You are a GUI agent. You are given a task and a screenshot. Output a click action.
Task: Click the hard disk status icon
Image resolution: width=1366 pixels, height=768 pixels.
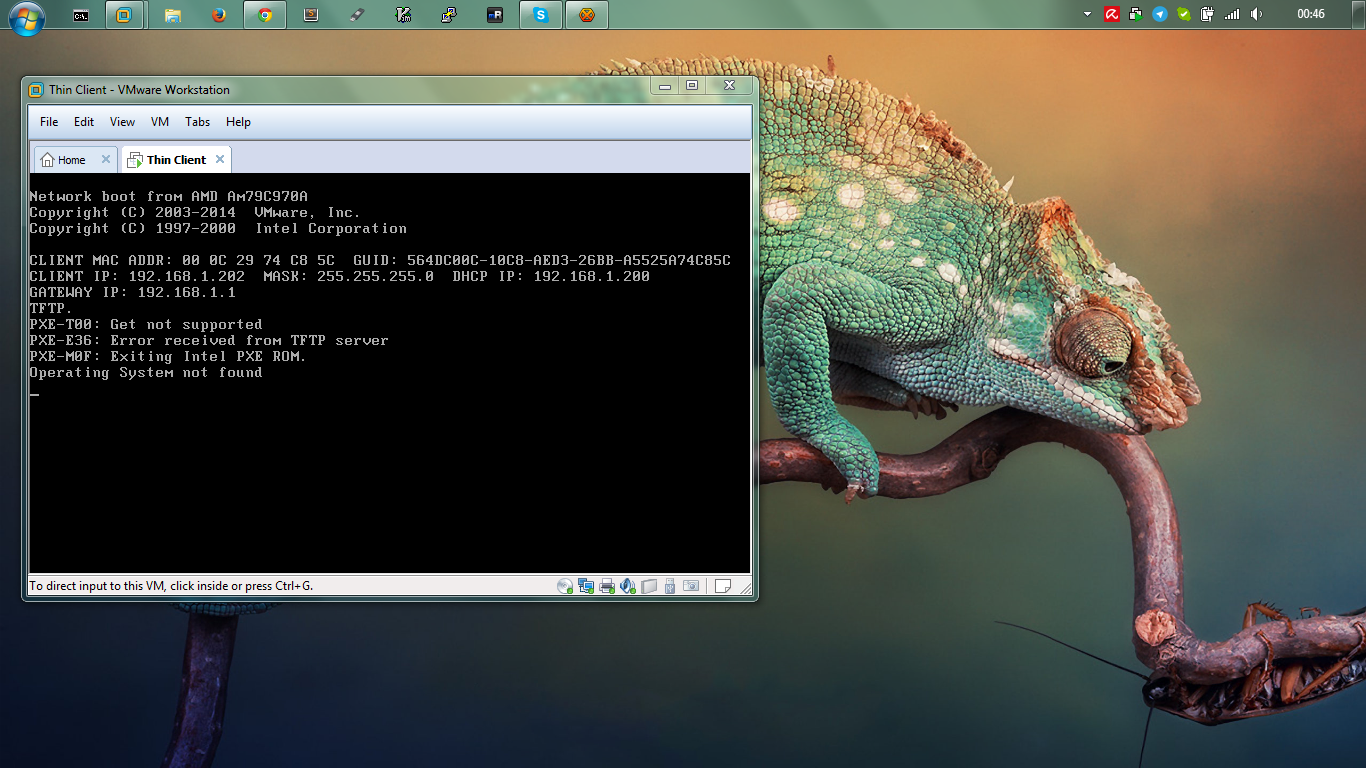click(x=649, y=586)
